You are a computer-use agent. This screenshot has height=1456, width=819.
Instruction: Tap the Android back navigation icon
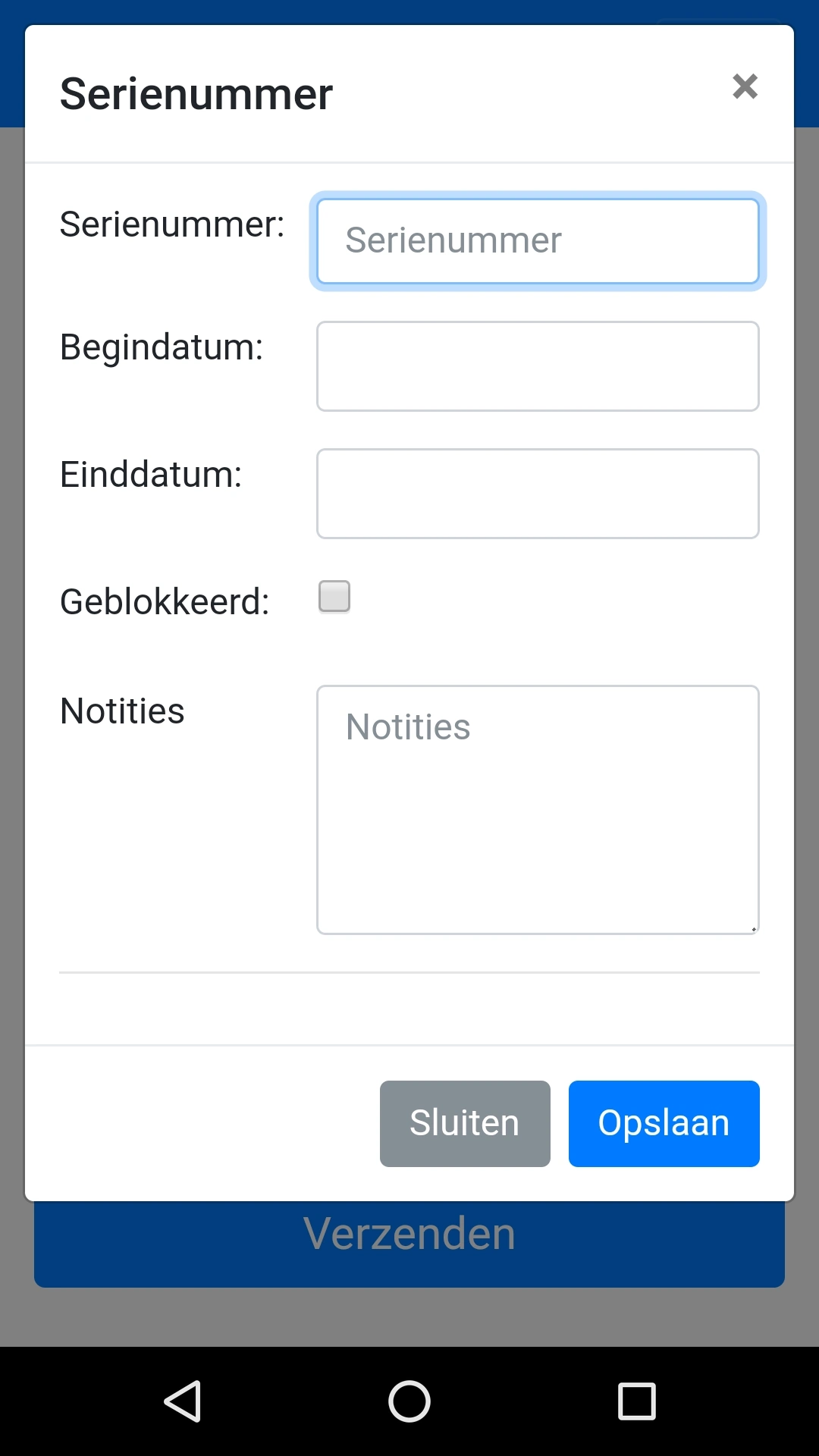tap(183, 1401)
